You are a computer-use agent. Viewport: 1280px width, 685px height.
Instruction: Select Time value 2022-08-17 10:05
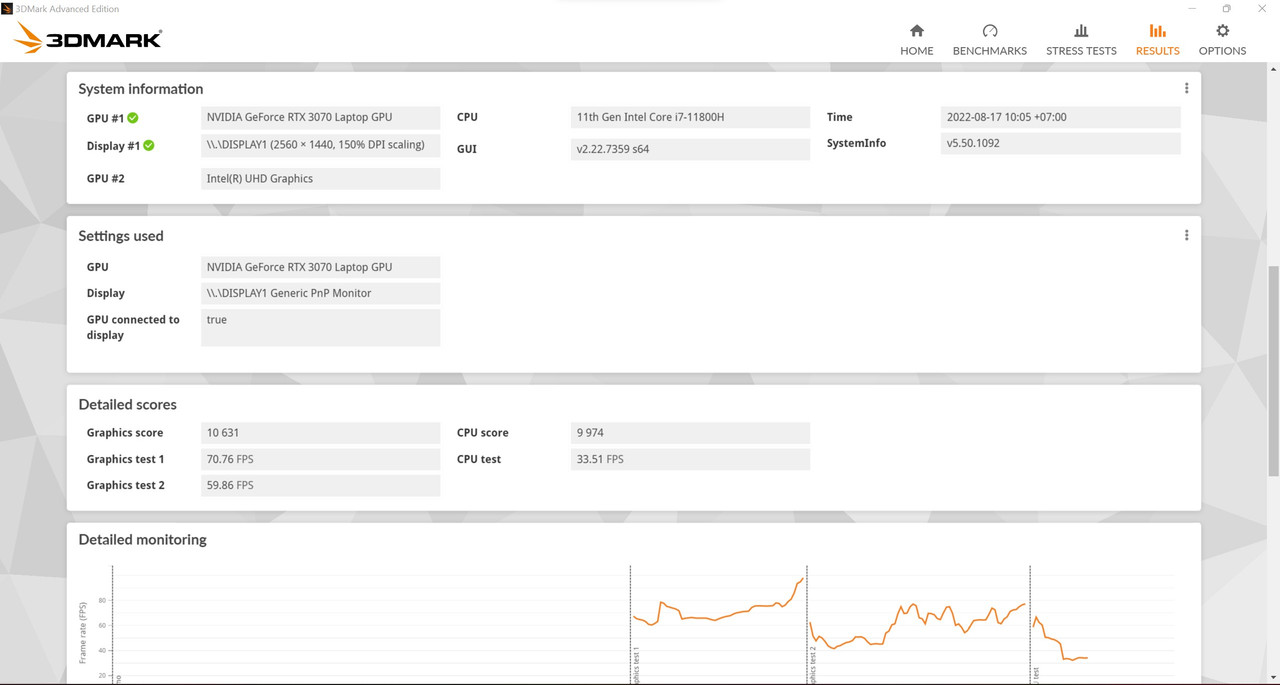1060,117
